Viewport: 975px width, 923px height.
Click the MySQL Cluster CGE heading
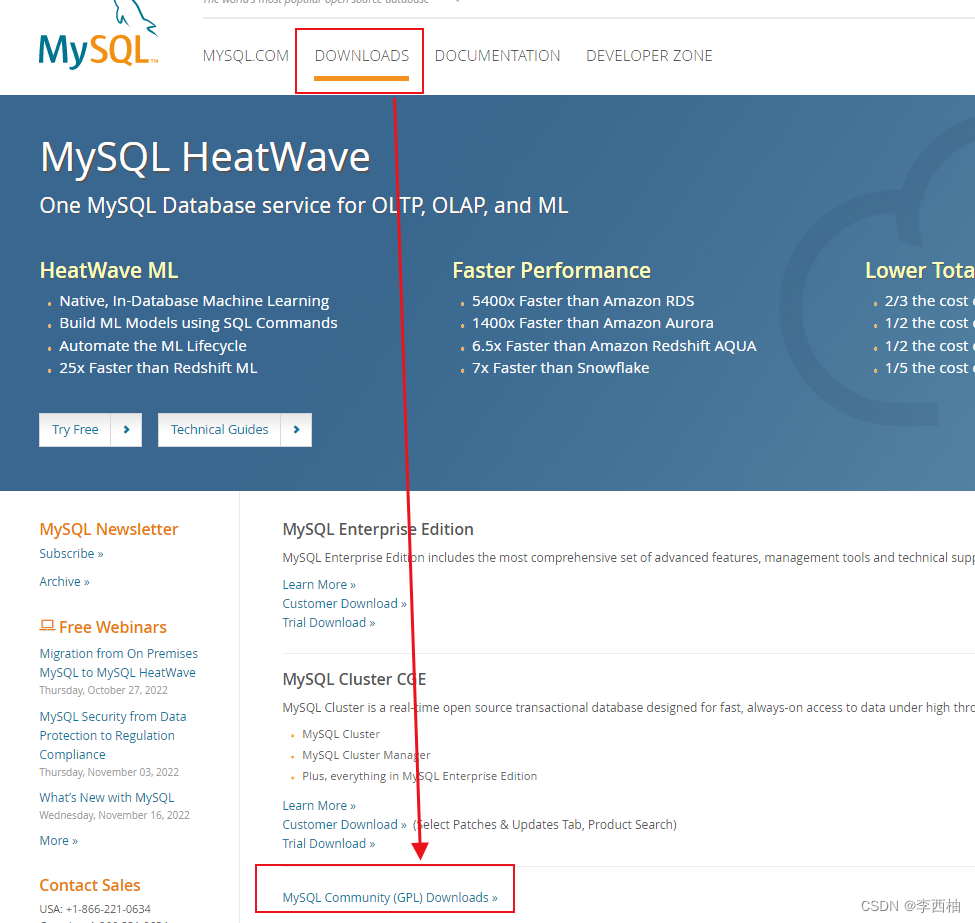pos(354,679)
